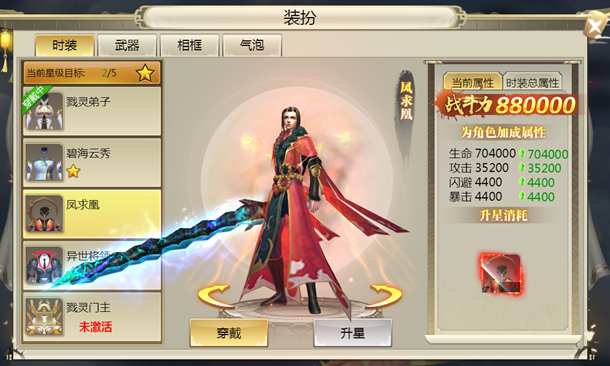Show the 时装总属性 attribute tab
The width and height of the screenshot is (610, 366).
(x=533, y=82)
